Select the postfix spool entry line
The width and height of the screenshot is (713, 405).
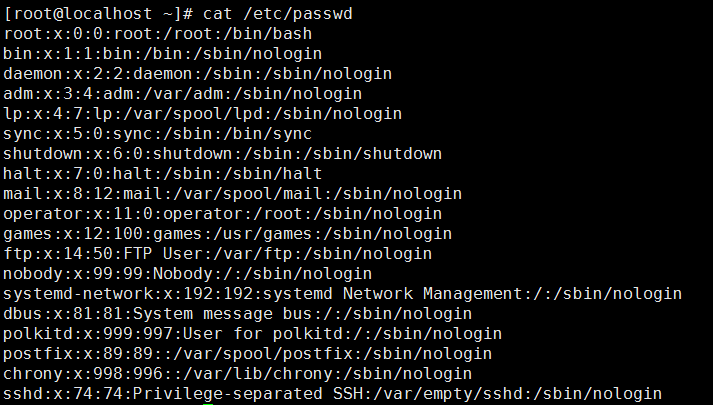tap(248, 354)
